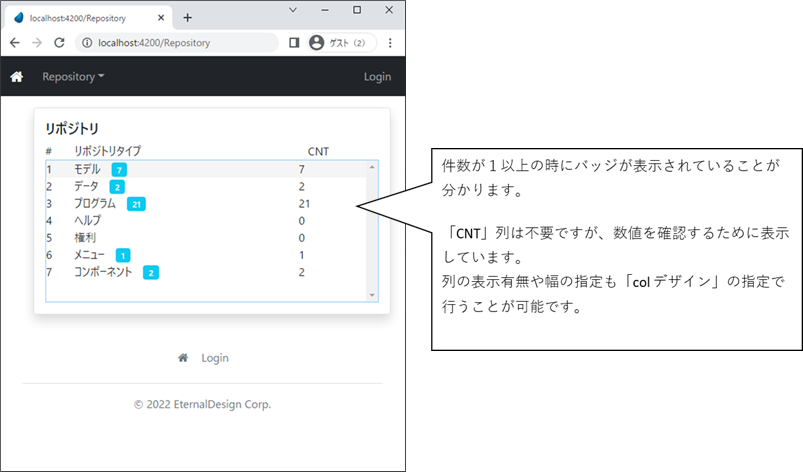Open the guest profile button
The image size is (803, 472).
(x=342, y=43)
